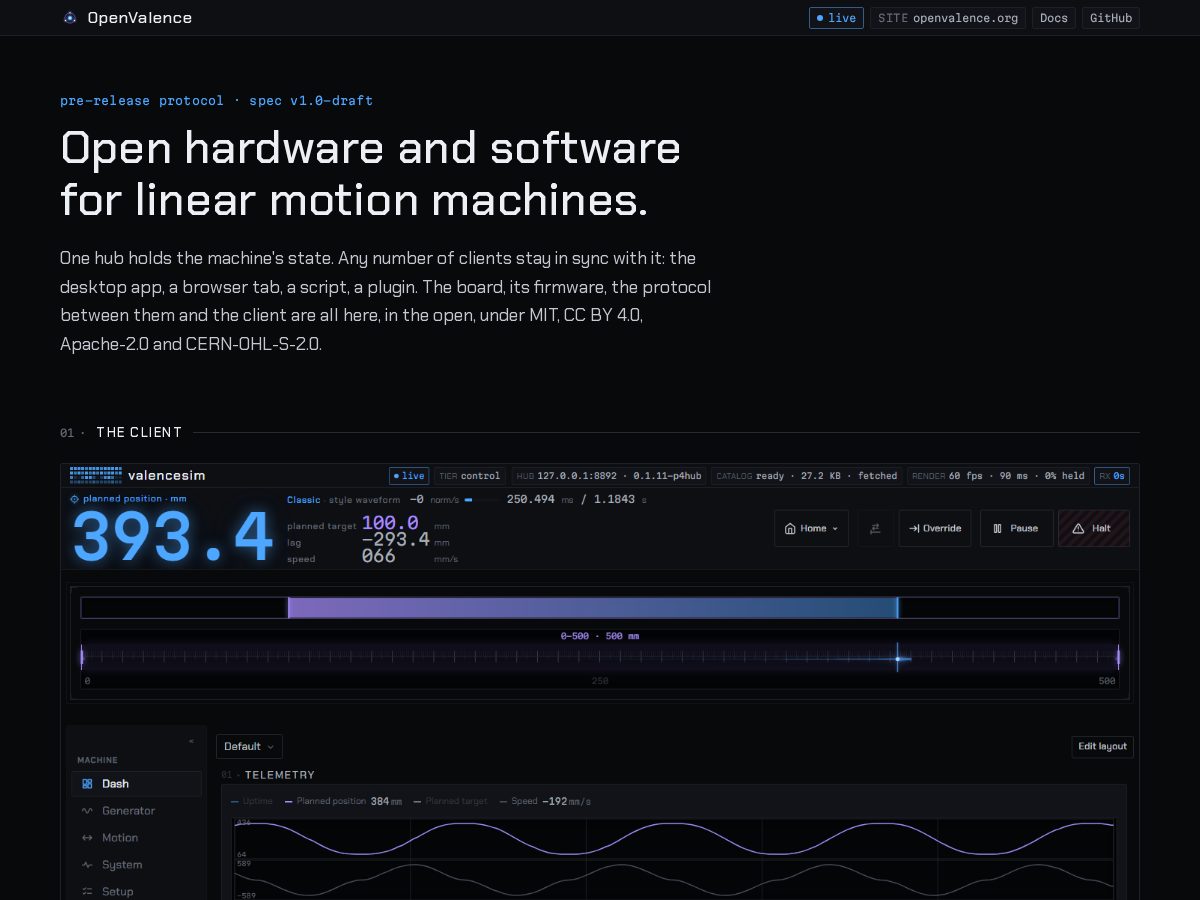Toggle the Planned target telemetry series
The image size is (1200, 900).
450,801
